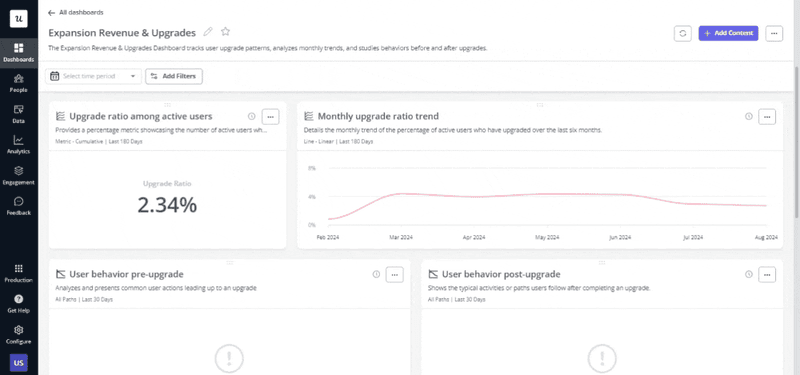Viewport: 800px width, 375px height.
Task: Grab the drag handle above the Upgrade ratio card
Action: (167, 105)
